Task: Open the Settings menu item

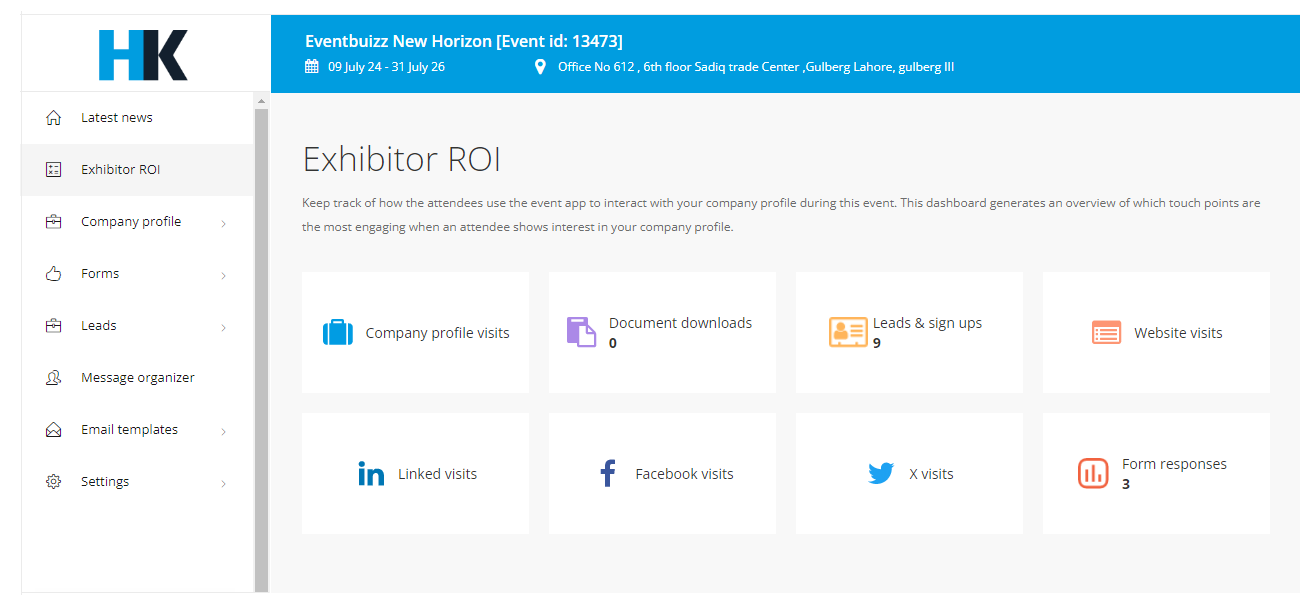Action: click(138, 482)
